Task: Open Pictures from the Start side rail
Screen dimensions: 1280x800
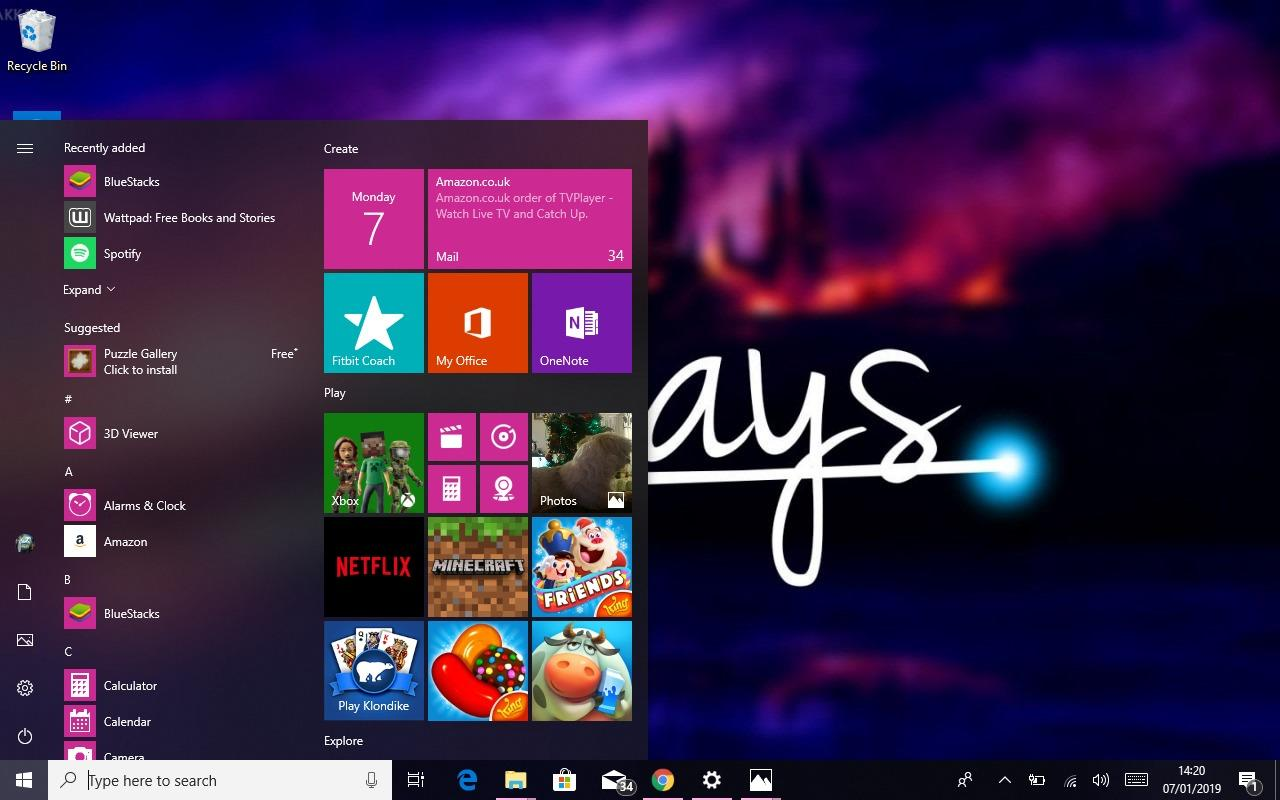Action: [25, 640]
